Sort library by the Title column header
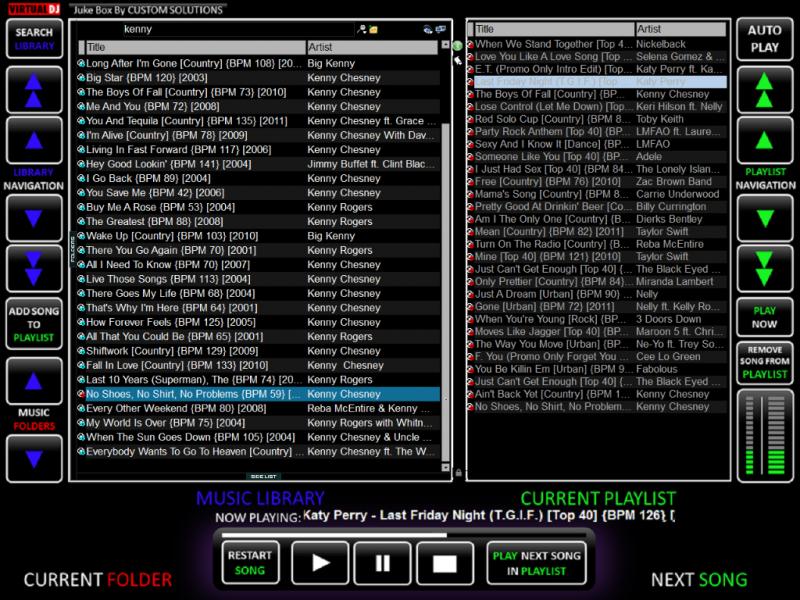Image resolution: width=800 pixels, height=600 pixels. pyautogui.click(x=196, y=47)
